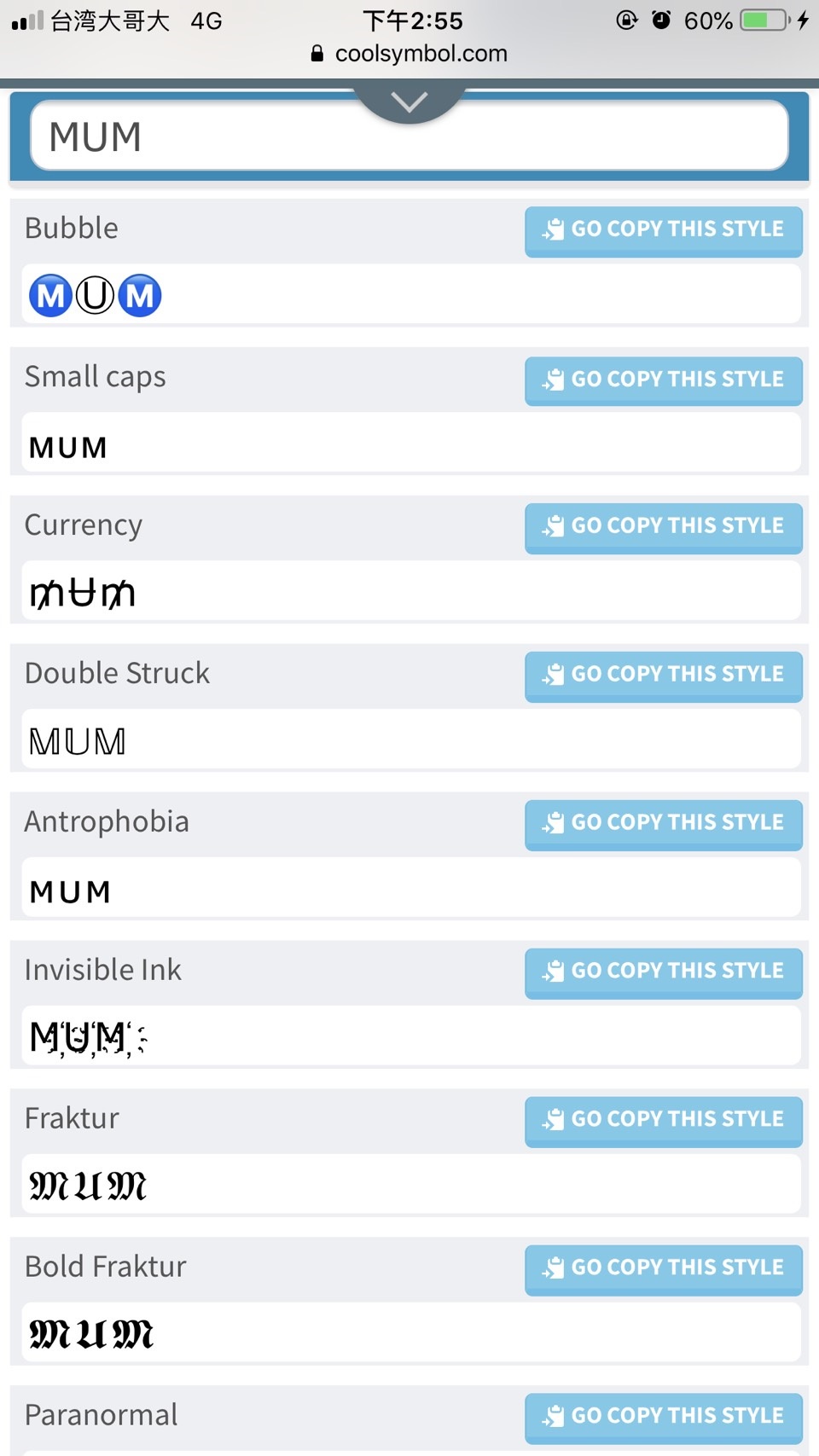Select the Currency styled text result
Image resolution: width=819 pixels, height=1456 pixels.
(82, 593)
